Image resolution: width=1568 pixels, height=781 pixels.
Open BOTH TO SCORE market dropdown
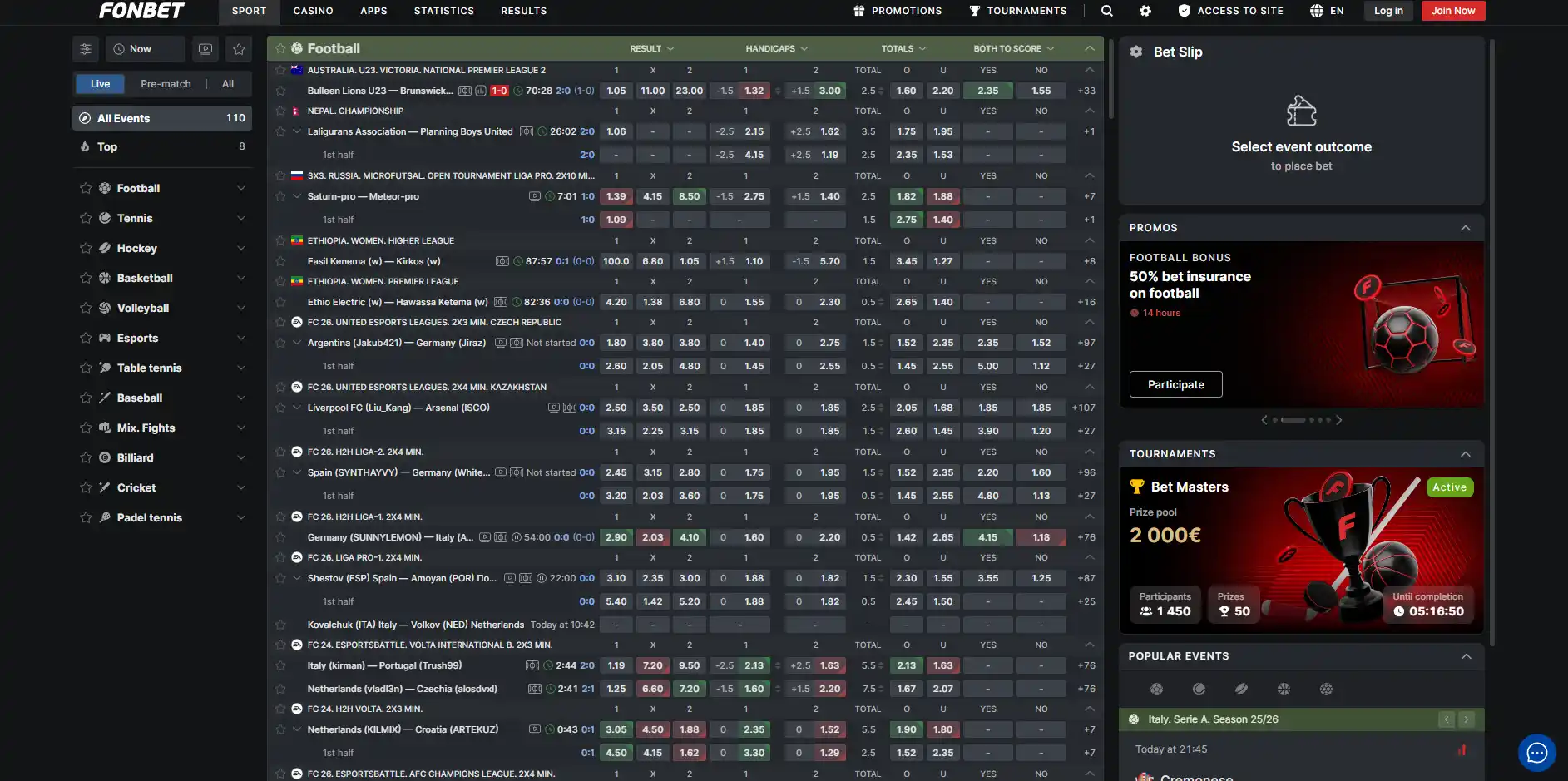pyautogui.click(x=1014, y=48)
